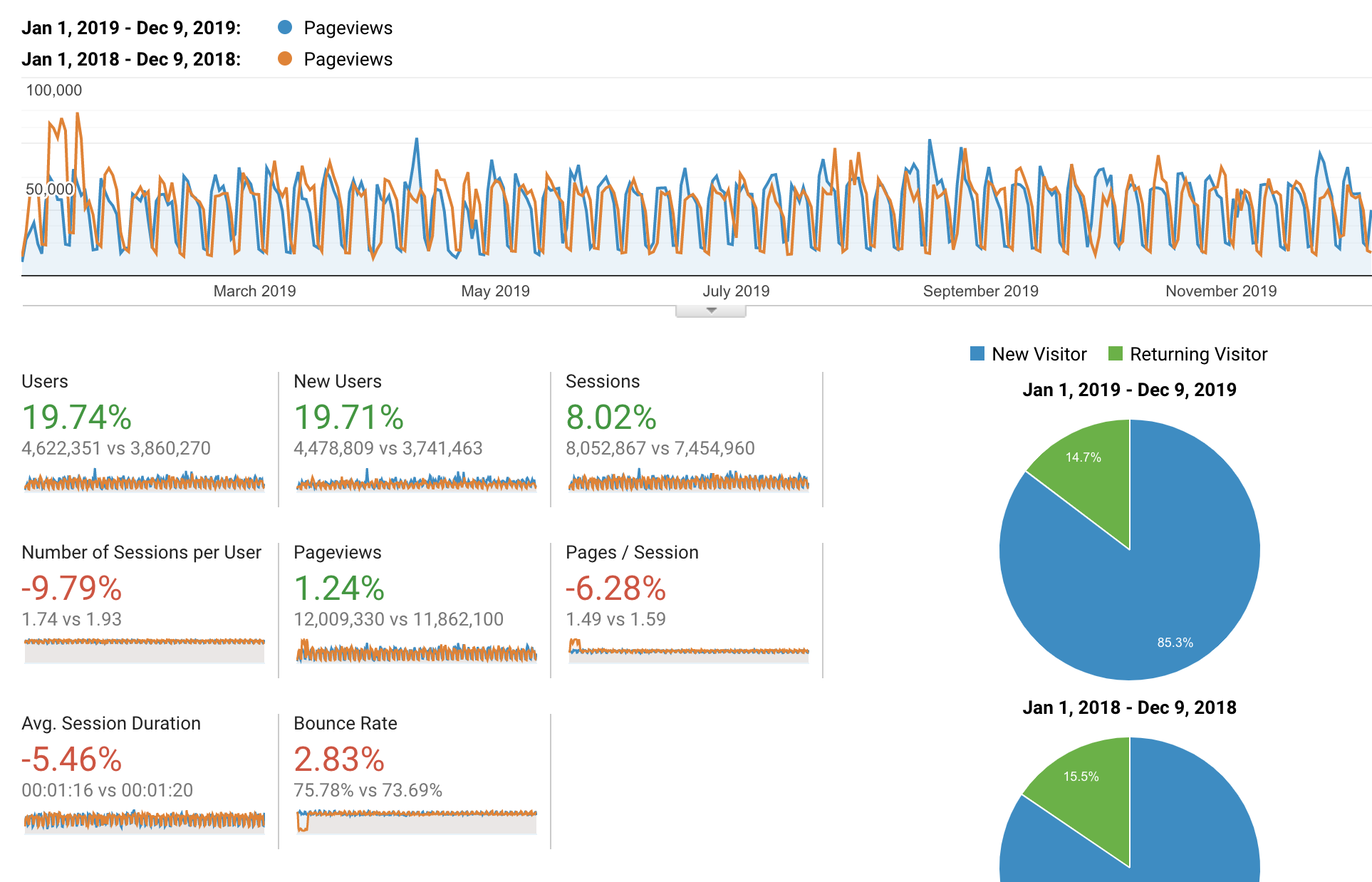1372x882 pixels.
Task: Click the blue 2019 Pageviews legend dot
Action: point(285,28)
